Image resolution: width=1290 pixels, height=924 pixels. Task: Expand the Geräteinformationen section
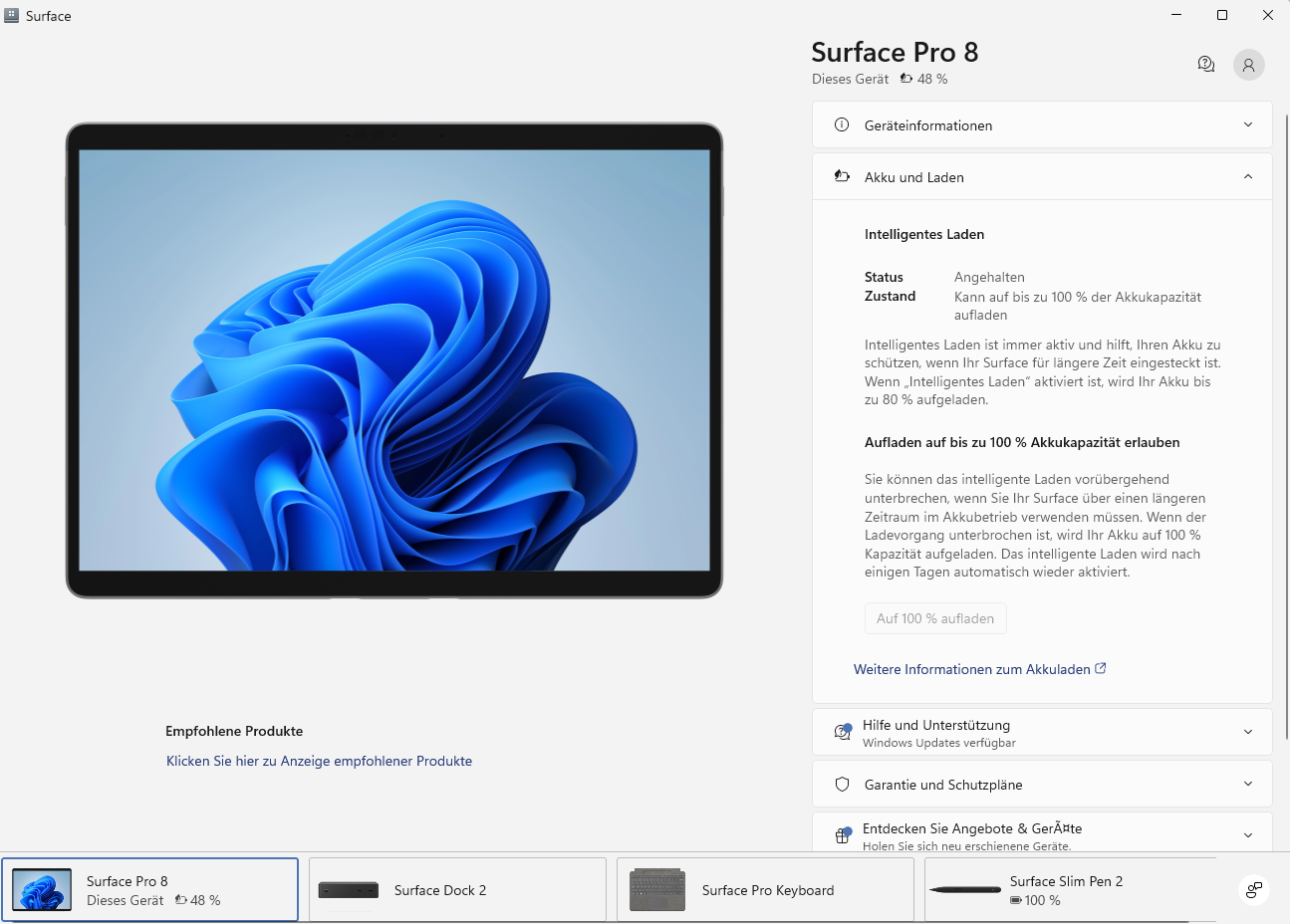click(1042, 125)
